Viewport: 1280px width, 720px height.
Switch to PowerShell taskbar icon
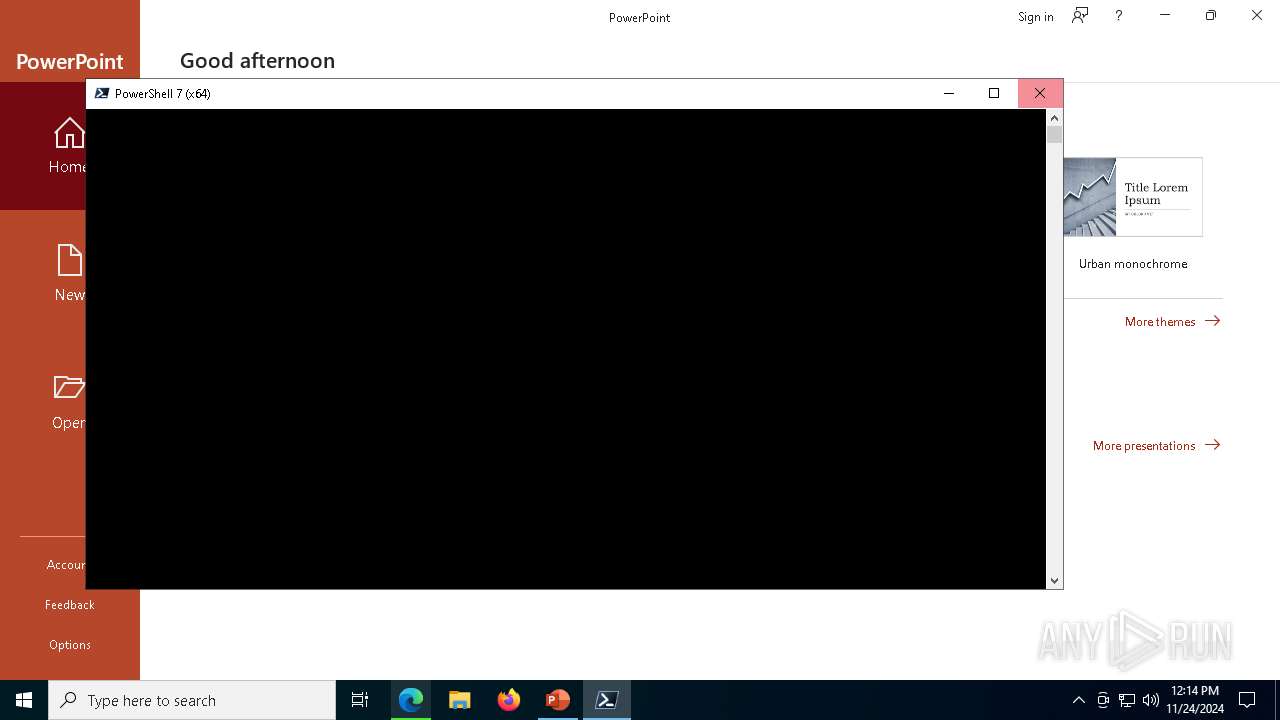[x=607, y=700]
